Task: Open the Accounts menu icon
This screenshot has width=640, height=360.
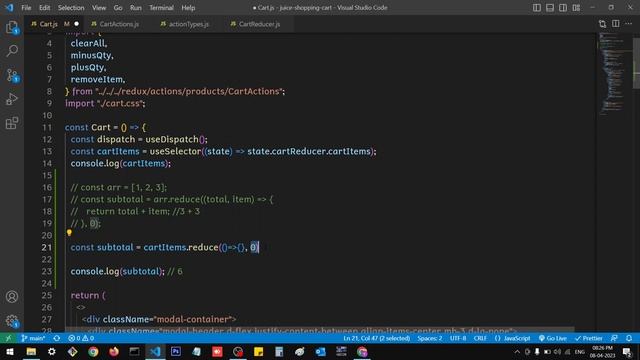Action: 12,297
